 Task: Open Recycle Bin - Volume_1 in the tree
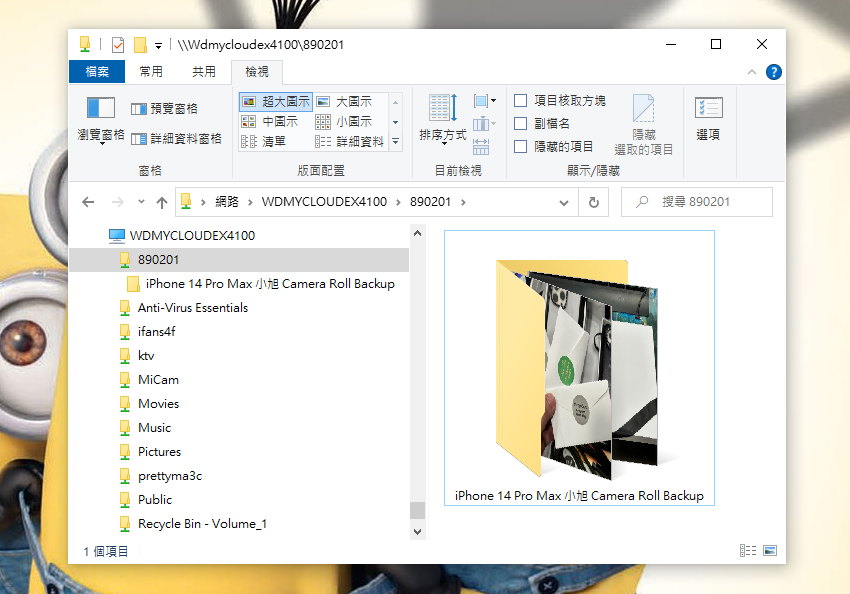(193, 524)
